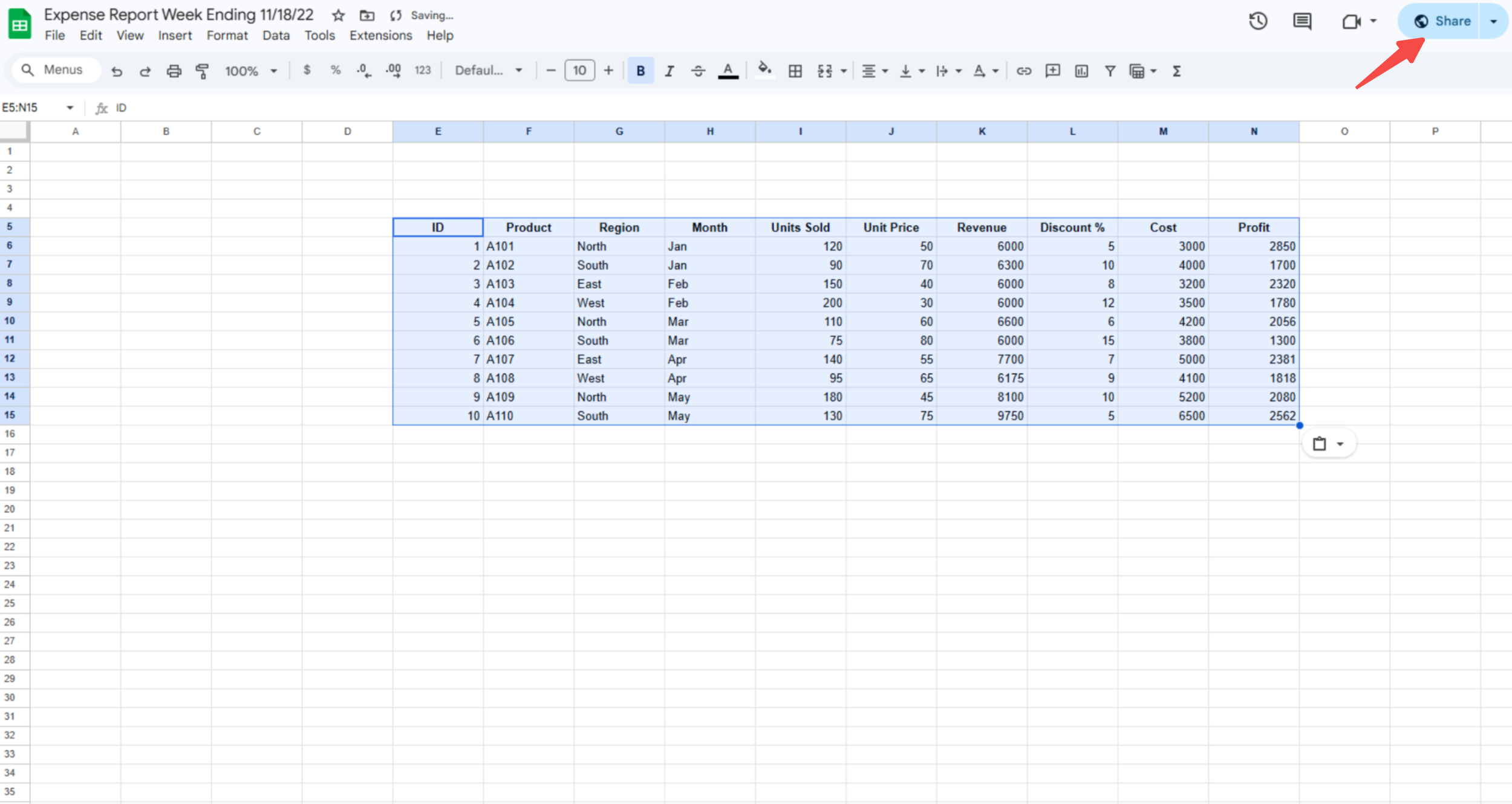1512x804 pixels.
Task: Print the spreadsheet
Action: (174, 71)
